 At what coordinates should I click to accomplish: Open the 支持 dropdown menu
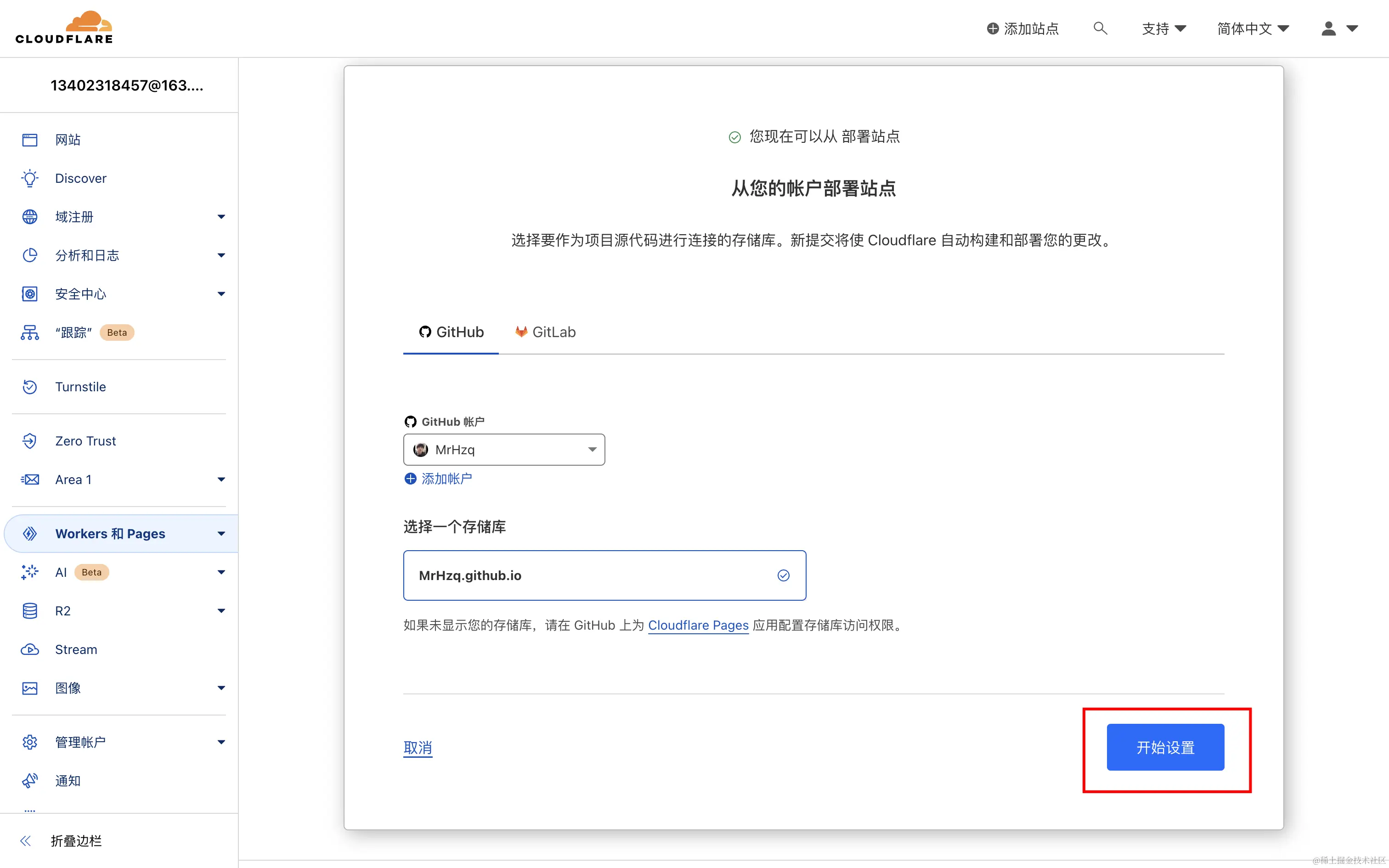coord(1163,28)
